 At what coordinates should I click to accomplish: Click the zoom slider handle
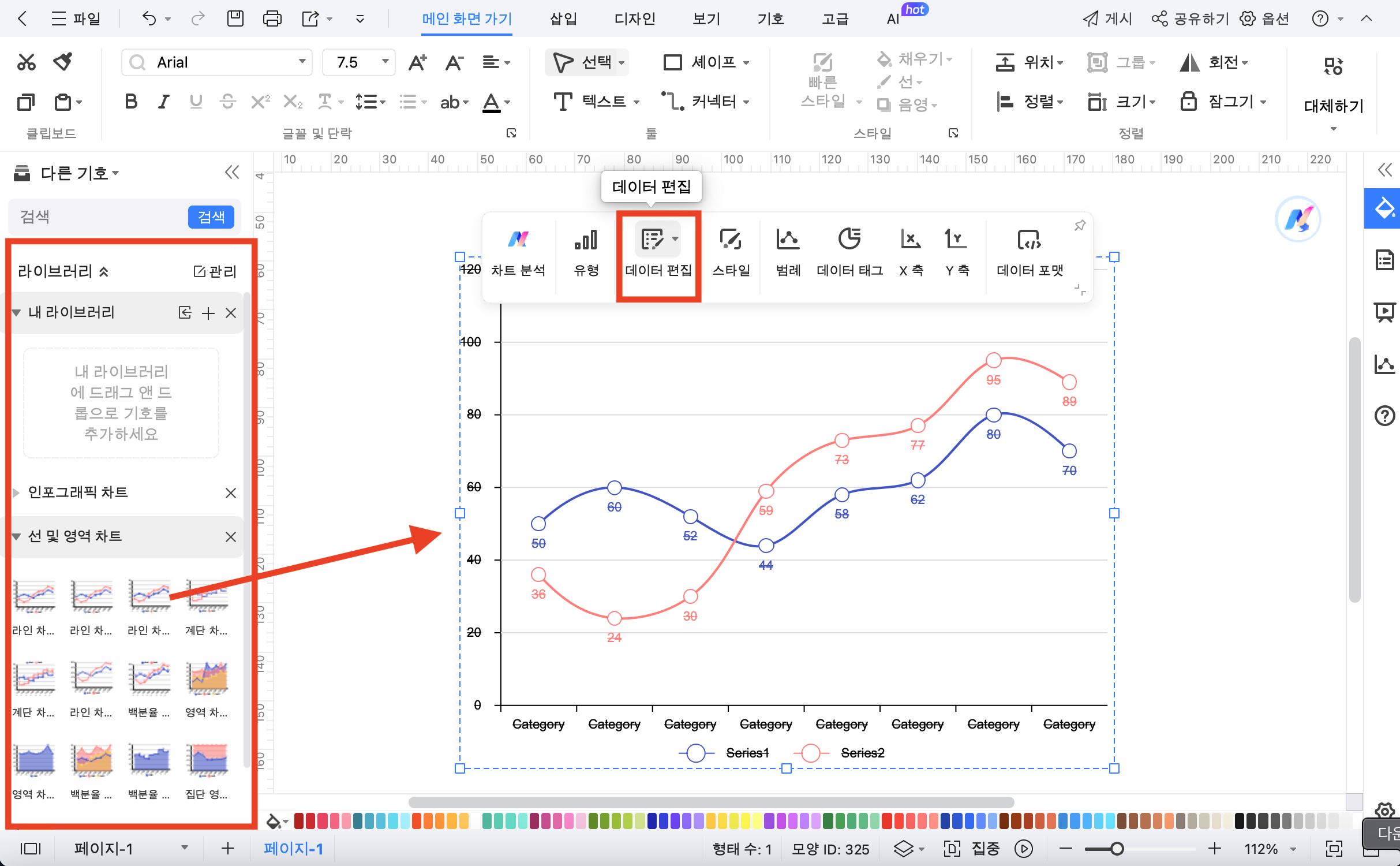[1117, 848]
